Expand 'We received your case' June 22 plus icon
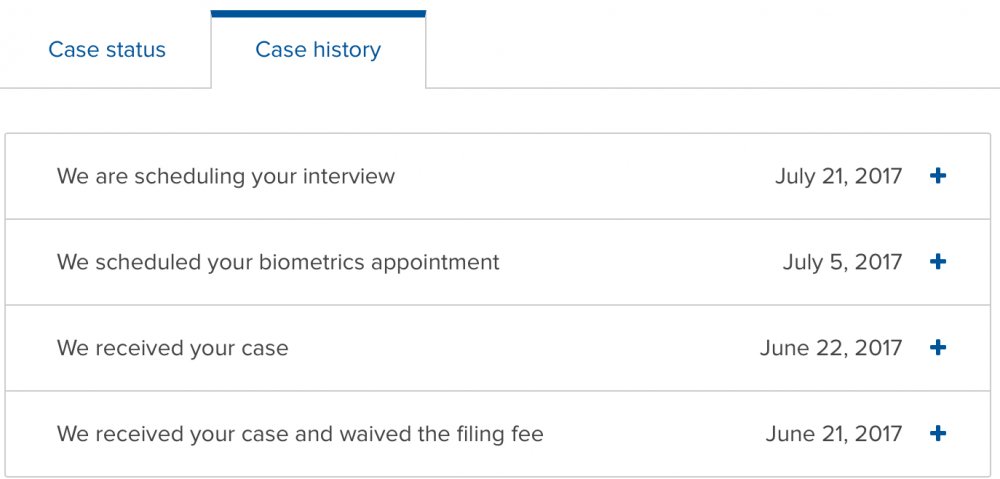 coord(937,348)
